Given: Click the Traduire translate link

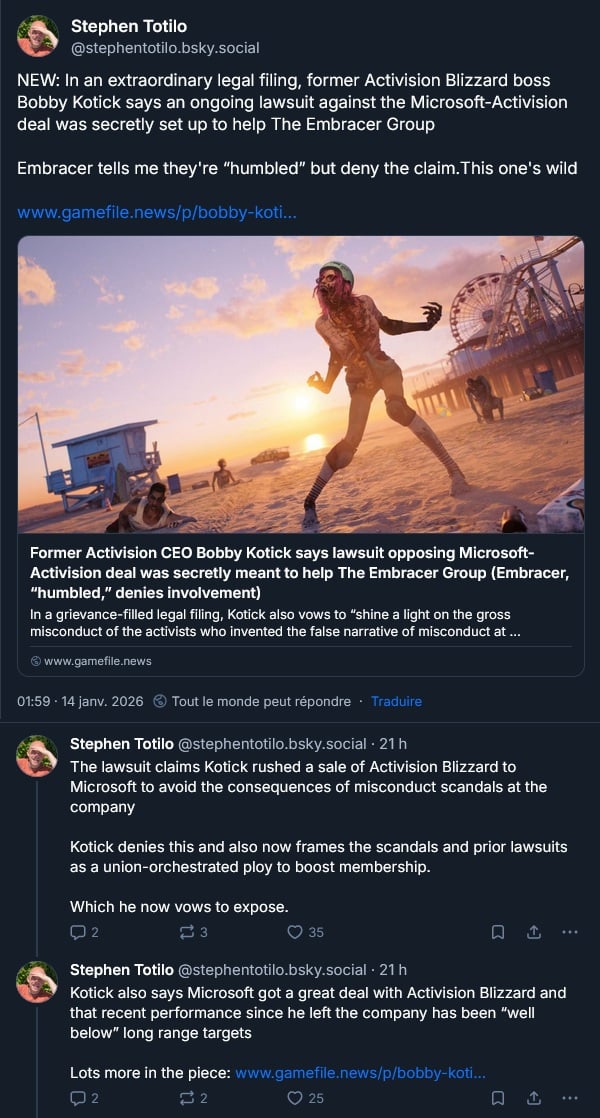Looking at the screenshot, I should pos(396,701).
